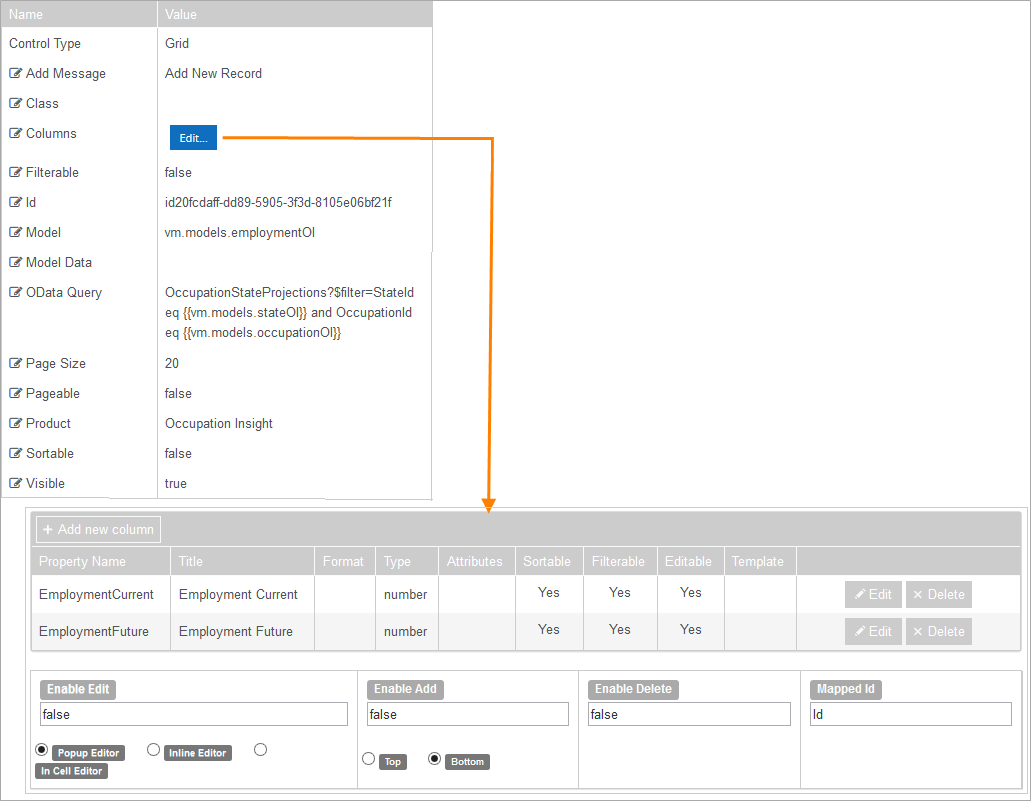Screen dimensions: 1031x801
Task: Click the edit icon beside Add Message
Action: pos(15,74)
